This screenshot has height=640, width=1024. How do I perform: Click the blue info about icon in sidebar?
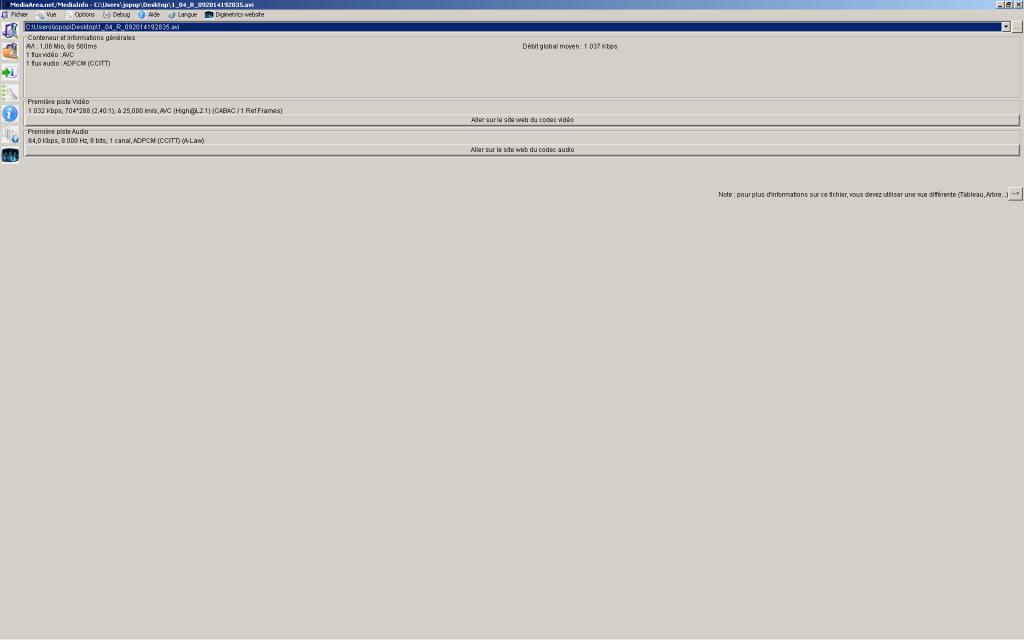[10, 114]
